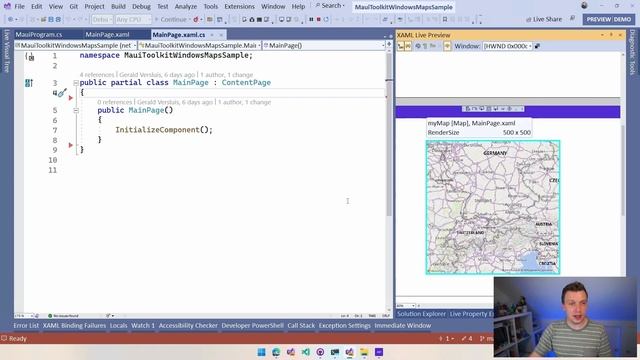Open the Any CPU platform dropdown
This screenshot has width=640, height=360.
[x=133, y=19]
